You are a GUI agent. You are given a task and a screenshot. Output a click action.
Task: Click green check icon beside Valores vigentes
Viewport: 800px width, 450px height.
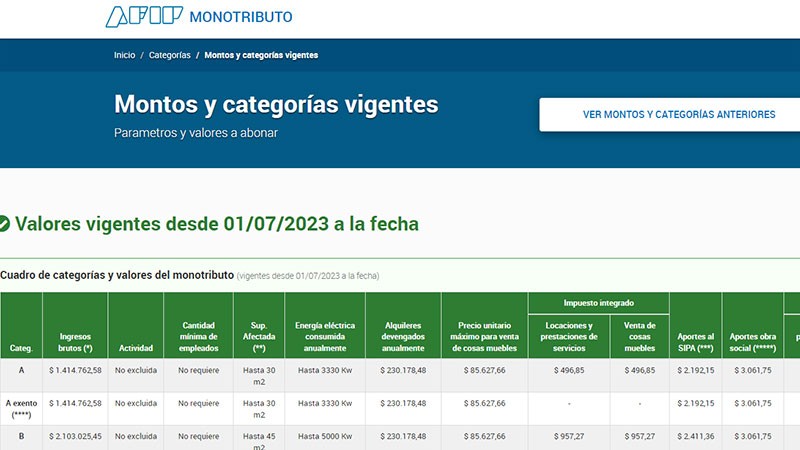pyautogui.click(x=4, y=224)
